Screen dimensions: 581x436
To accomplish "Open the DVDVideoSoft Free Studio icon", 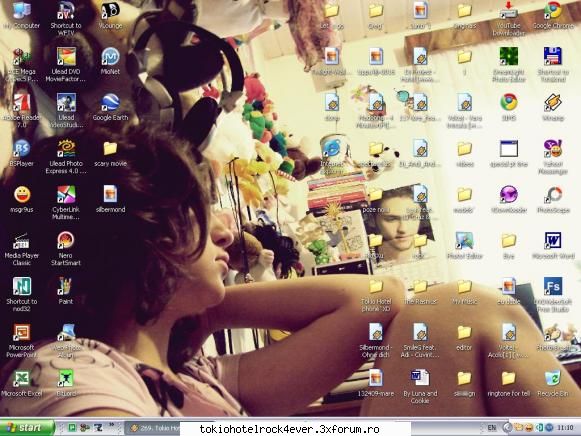I will [x=553, y=294].
